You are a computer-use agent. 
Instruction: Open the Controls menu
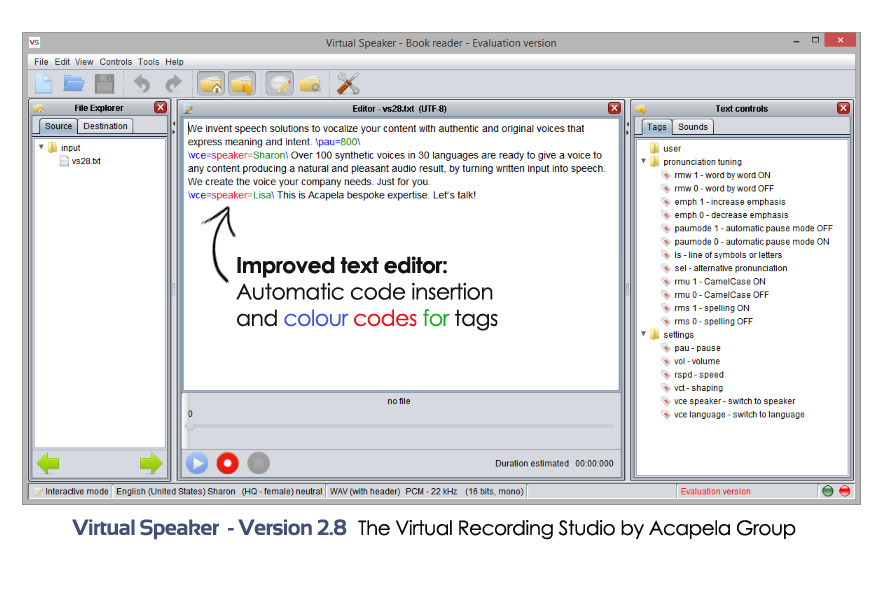tap(115, 62)
